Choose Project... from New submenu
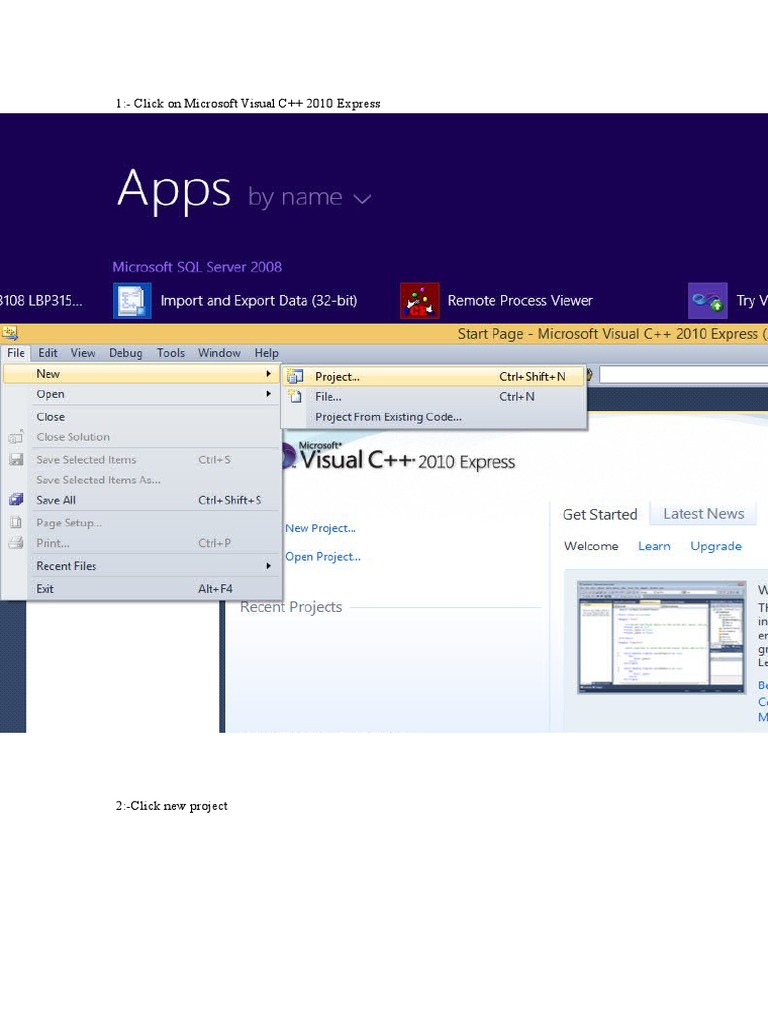768x1024 pixels. point(434,376)
